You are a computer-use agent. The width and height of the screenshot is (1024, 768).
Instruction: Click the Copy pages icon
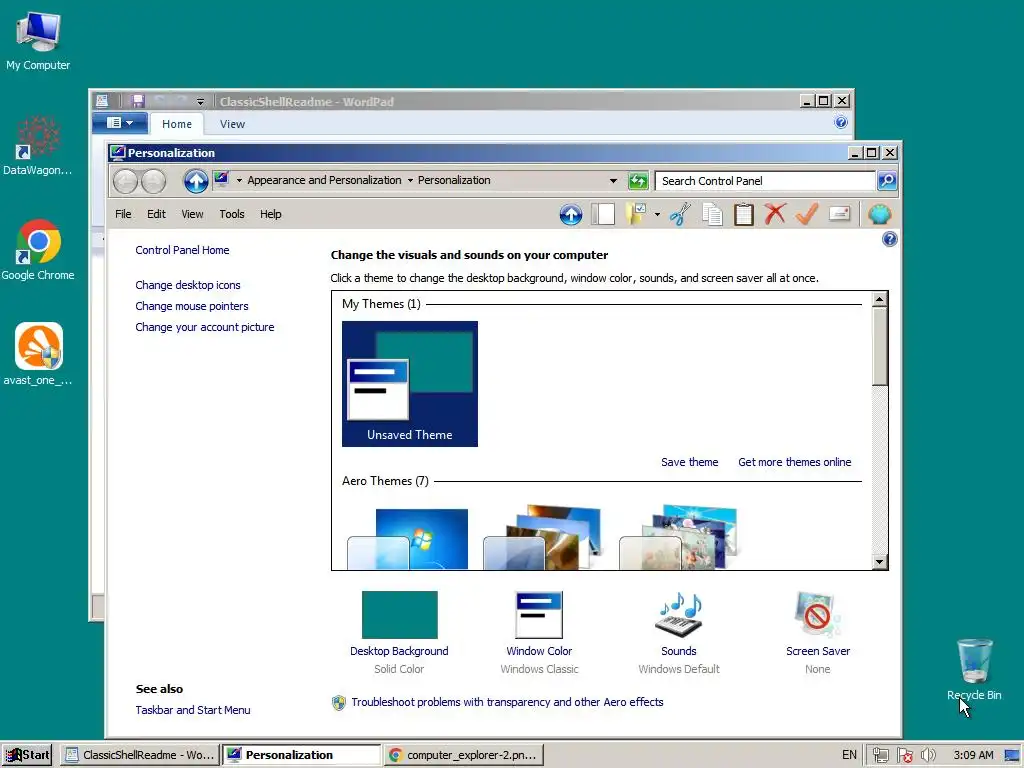coord(712,214)
